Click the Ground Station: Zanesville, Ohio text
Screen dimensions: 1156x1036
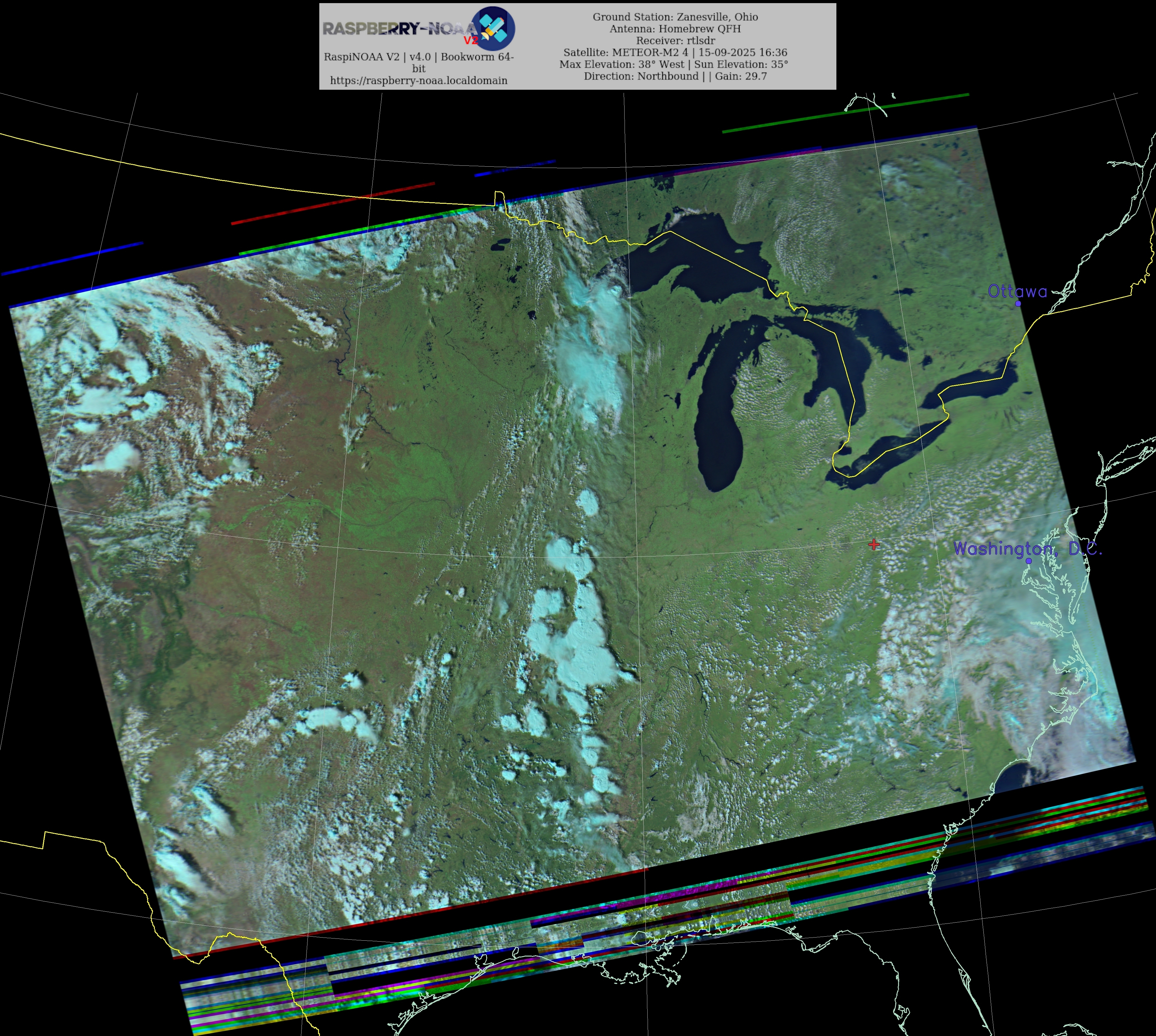675,17
